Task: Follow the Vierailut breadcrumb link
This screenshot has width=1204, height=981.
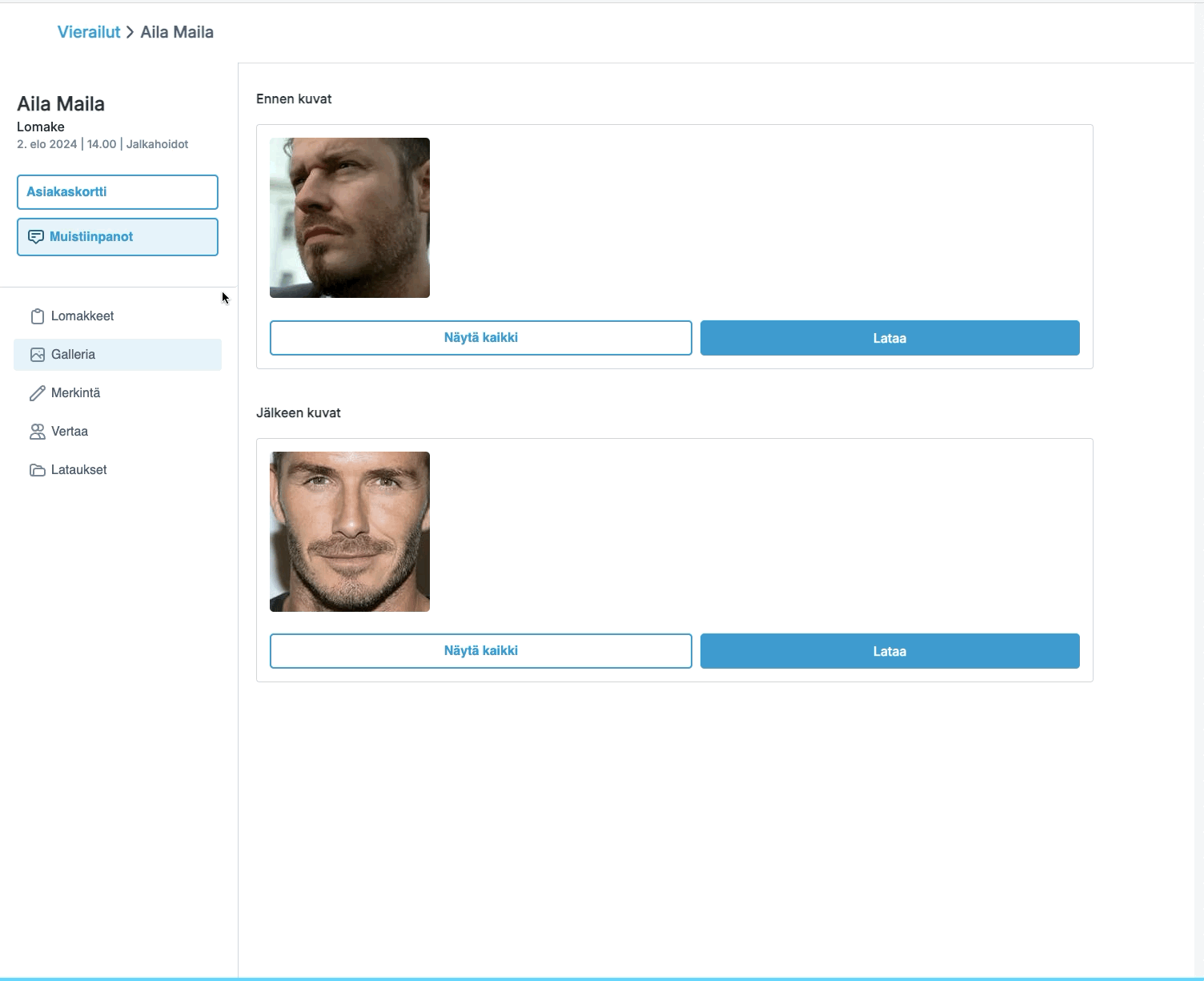Action: (89, 32)
